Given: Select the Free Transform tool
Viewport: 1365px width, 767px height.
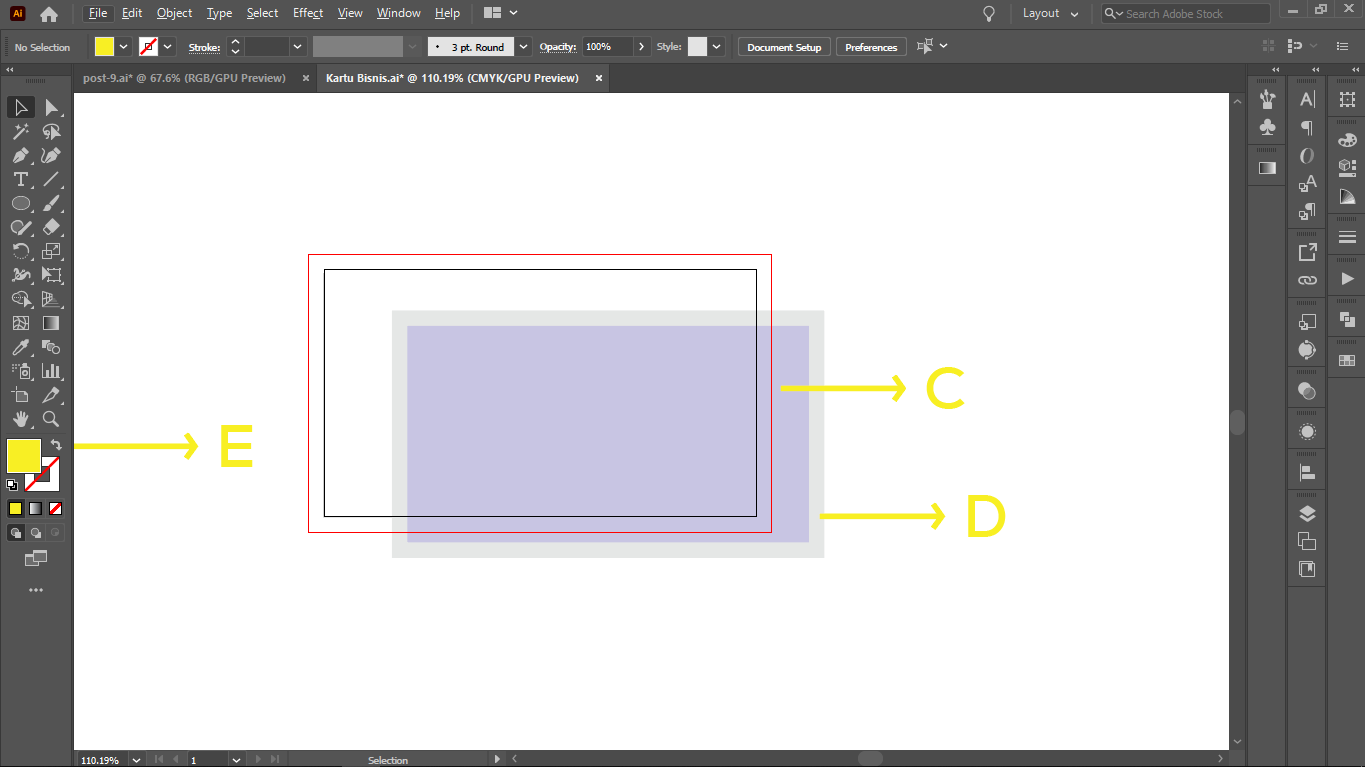Looking at the screenshot, I should click(52, 275).
